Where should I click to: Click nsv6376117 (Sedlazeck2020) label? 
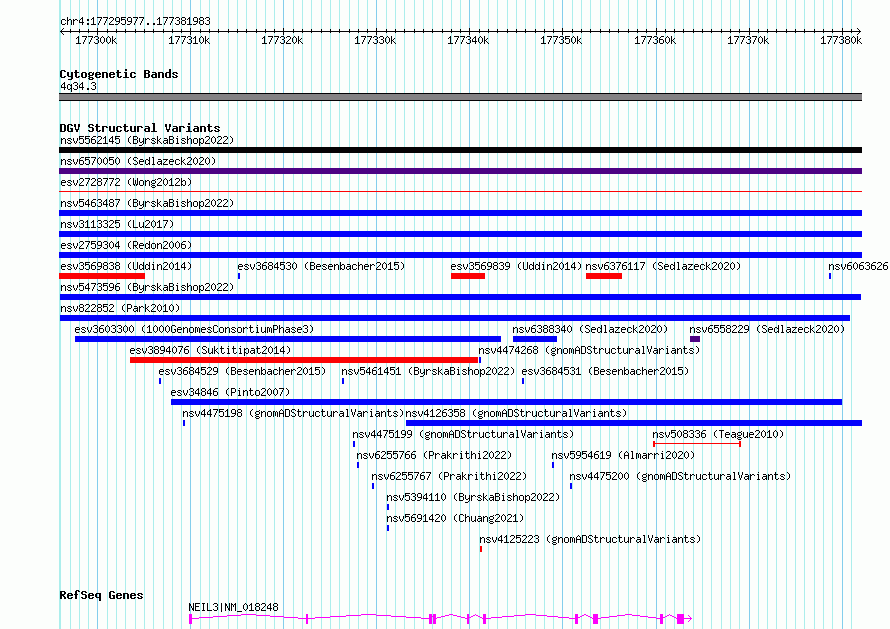point(663,266)
